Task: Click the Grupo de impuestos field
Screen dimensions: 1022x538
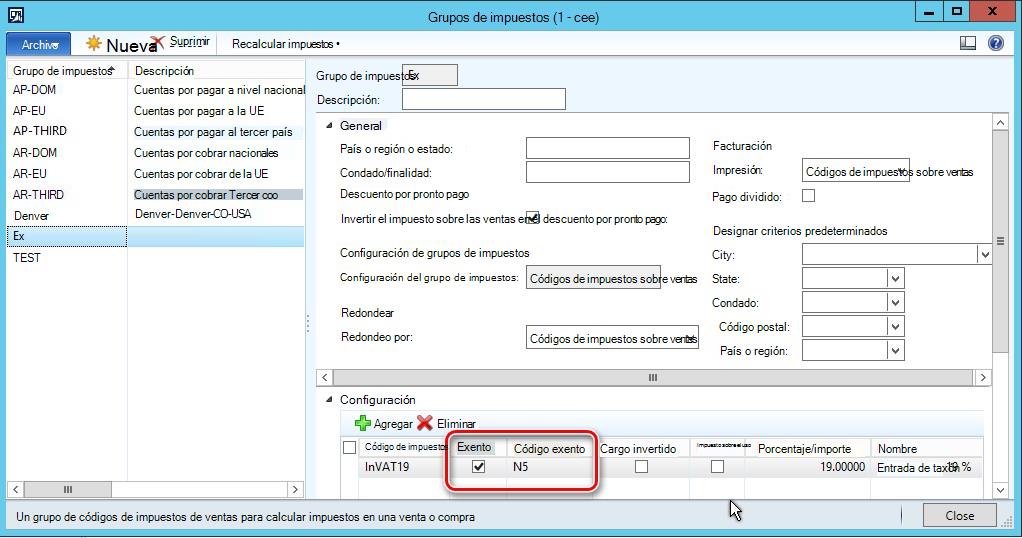Action: pos(430,75)
